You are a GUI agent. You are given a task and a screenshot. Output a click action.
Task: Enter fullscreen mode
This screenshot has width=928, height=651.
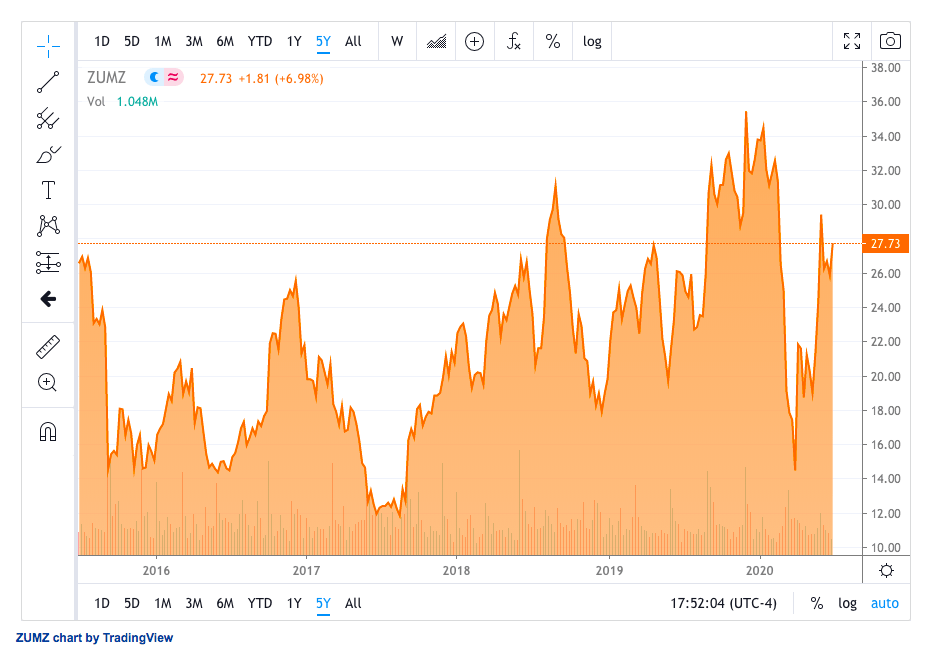pyautogui.click(x=852, y=41)
